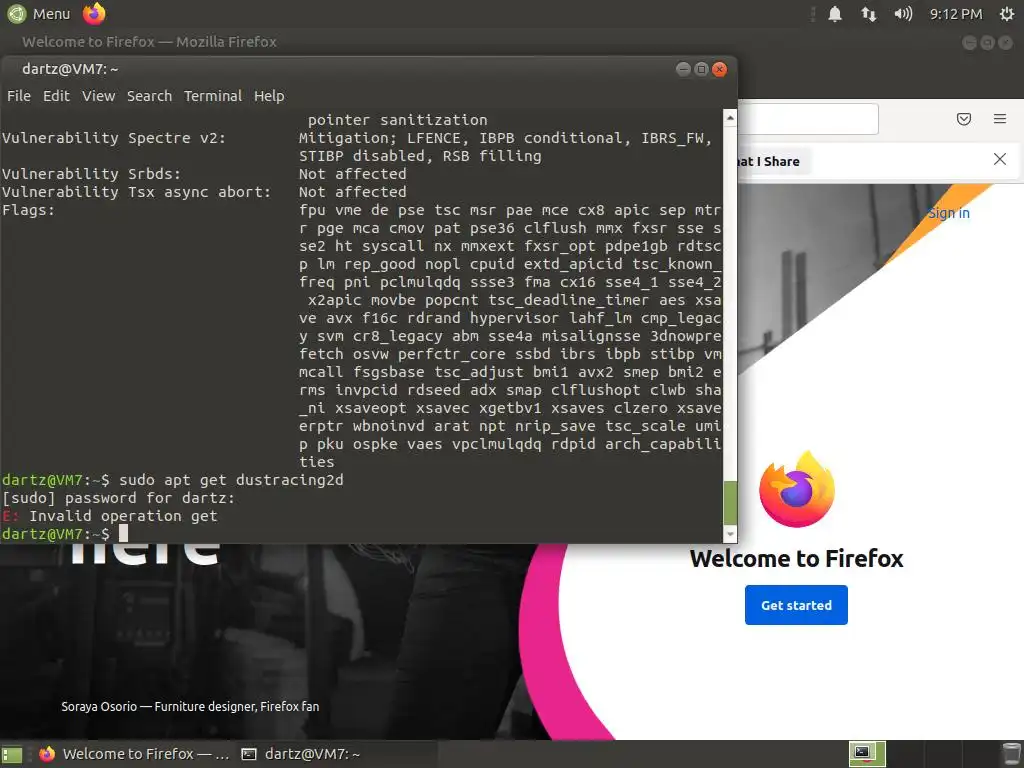Screen dimensions: 1024x768
Task: Open the sound volume indicator
Action: (903, 14)
